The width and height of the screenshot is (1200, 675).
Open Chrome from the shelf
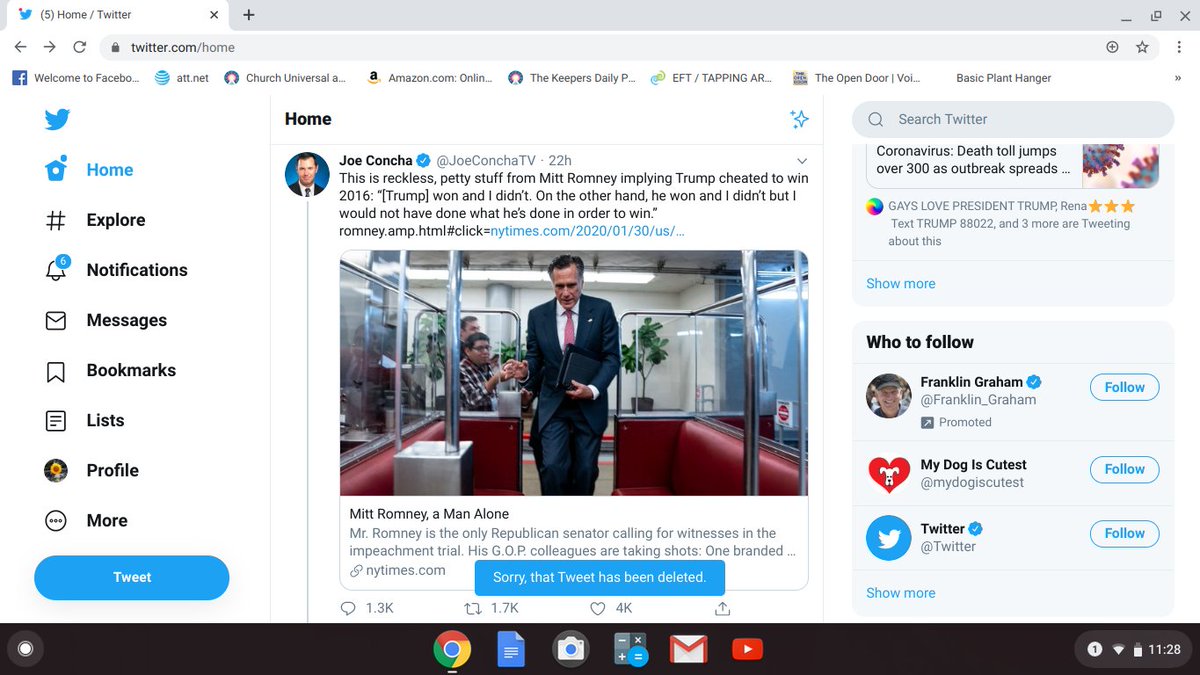(x=452, y=650)
